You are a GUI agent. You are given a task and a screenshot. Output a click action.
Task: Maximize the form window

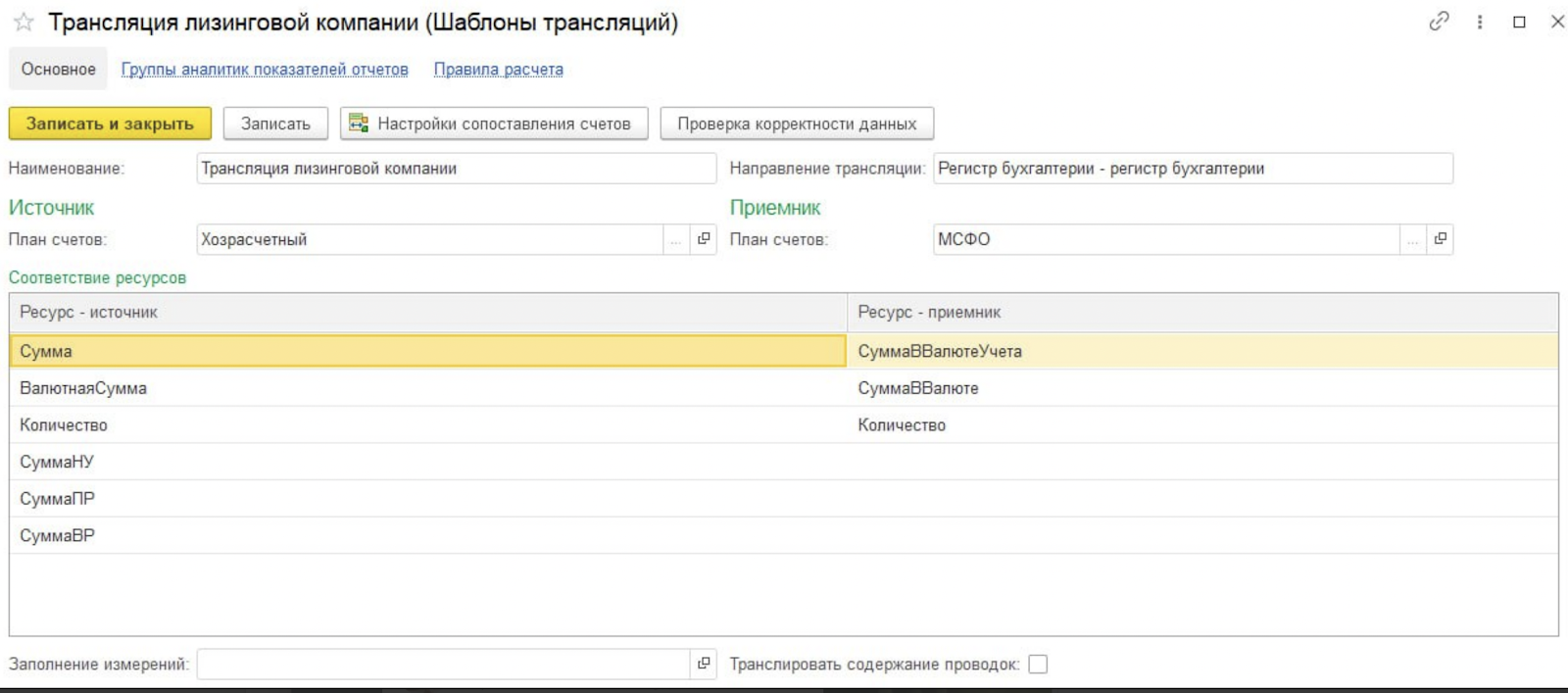pyautogui.click(x=1519, y=22)
